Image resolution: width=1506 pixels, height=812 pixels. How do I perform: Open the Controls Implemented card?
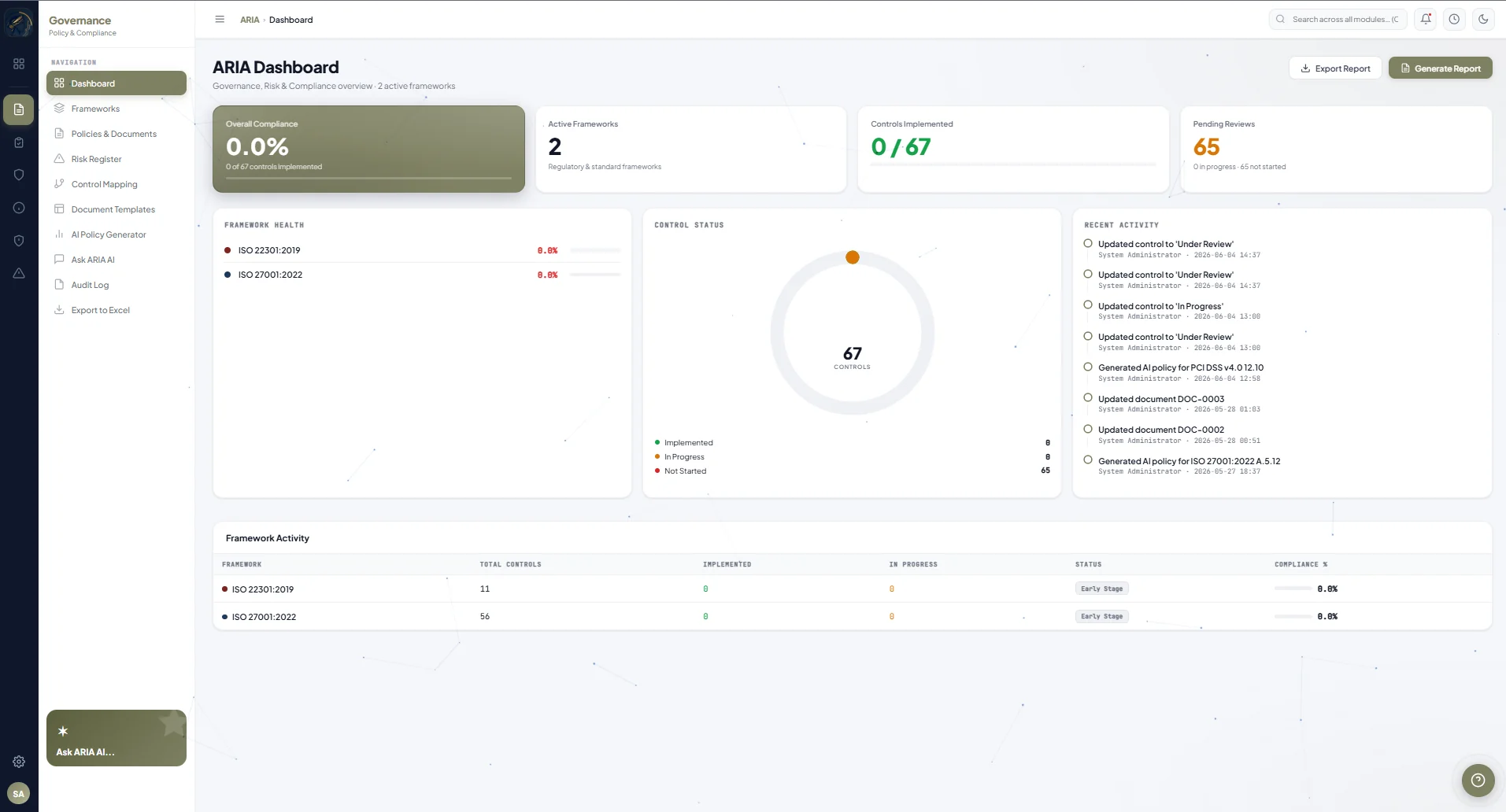pyautogui.click(x=1013, y=149)
